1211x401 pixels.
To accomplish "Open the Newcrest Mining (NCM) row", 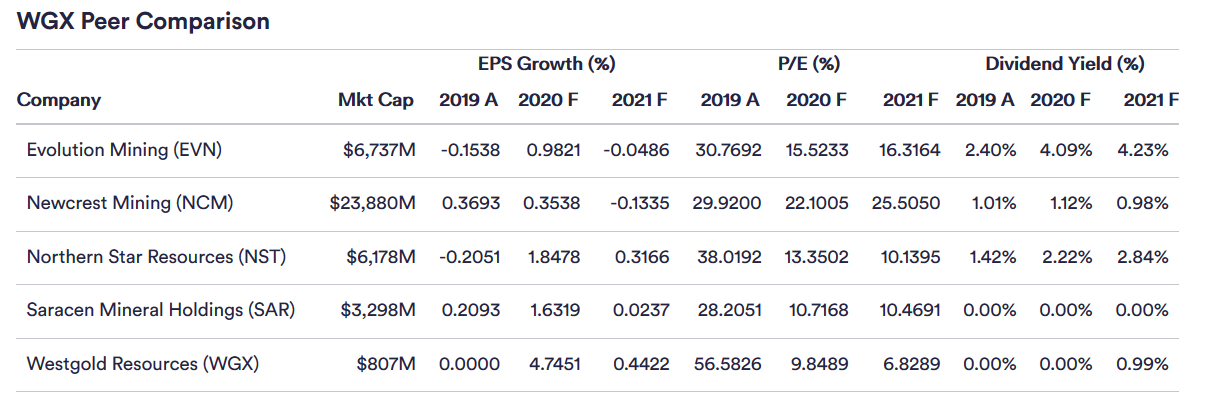I will [130, 203].
